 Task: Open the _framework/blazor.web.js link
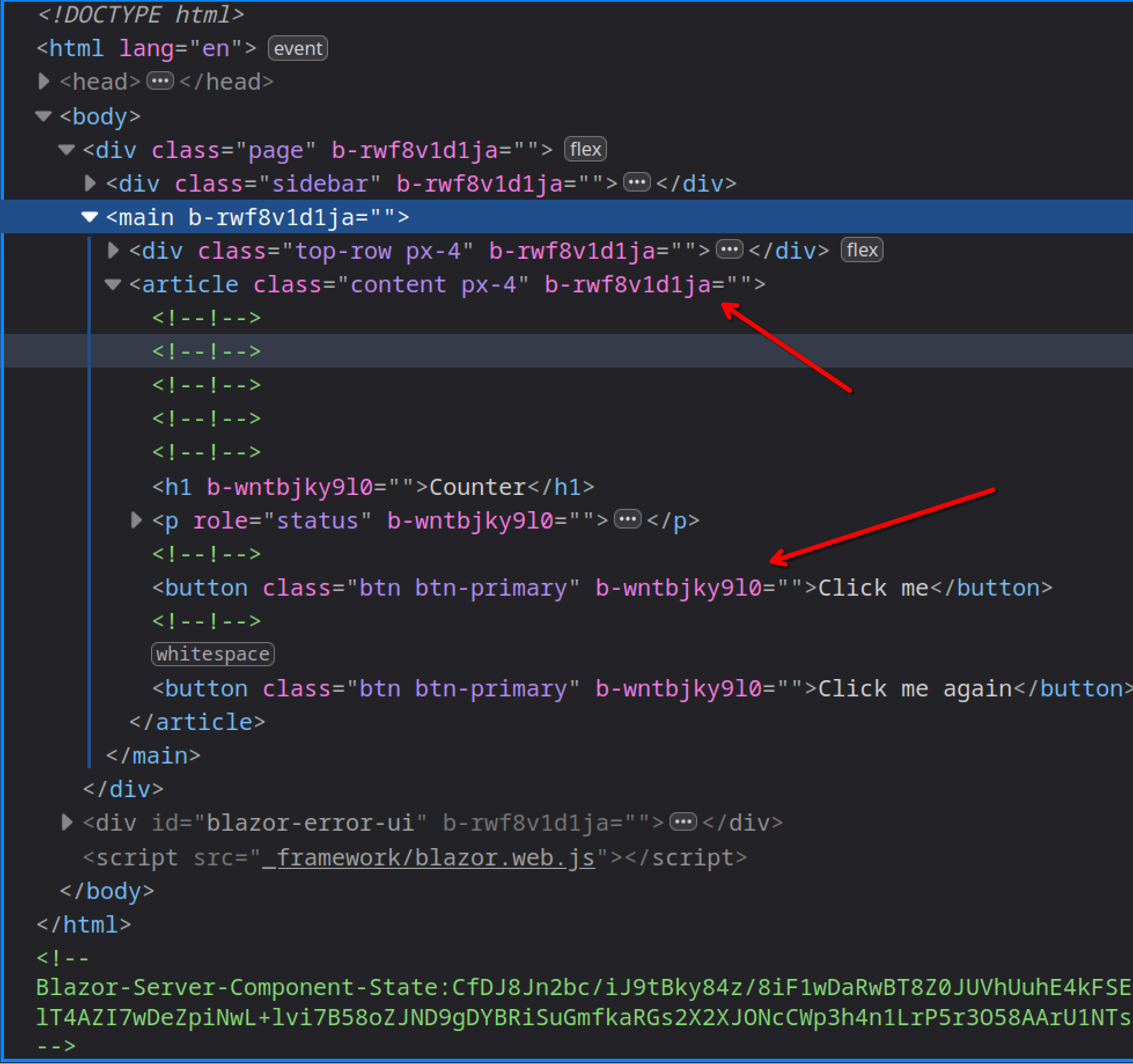point(428,857)
